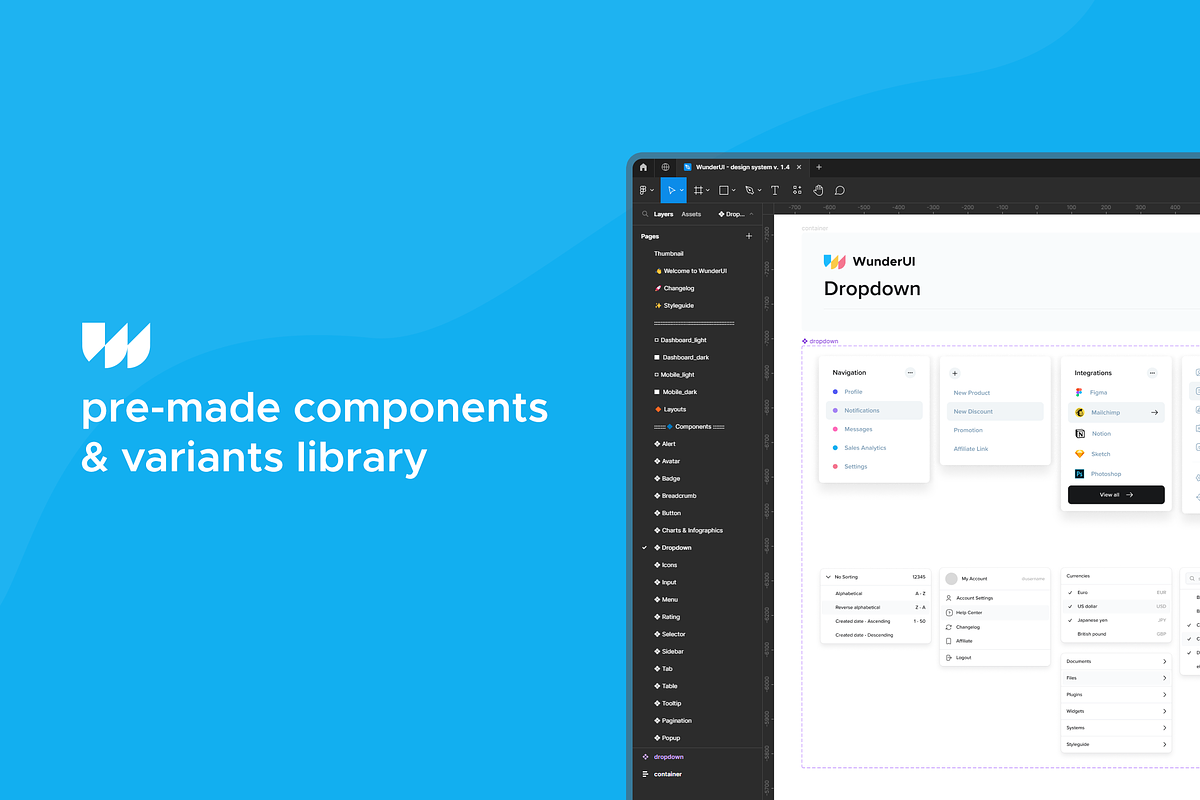Add a new page with plus icon
Screen dimensions: 1200x800
[x=749, y=236]
